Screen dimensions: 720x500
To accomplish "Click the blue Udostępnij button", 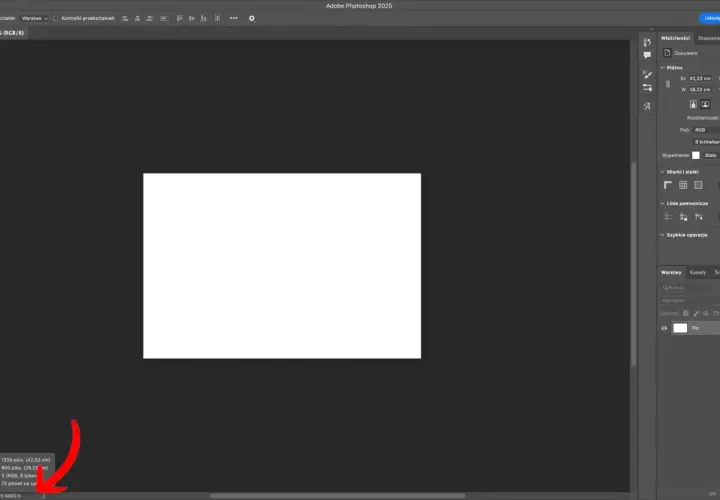I will [710, 18].
